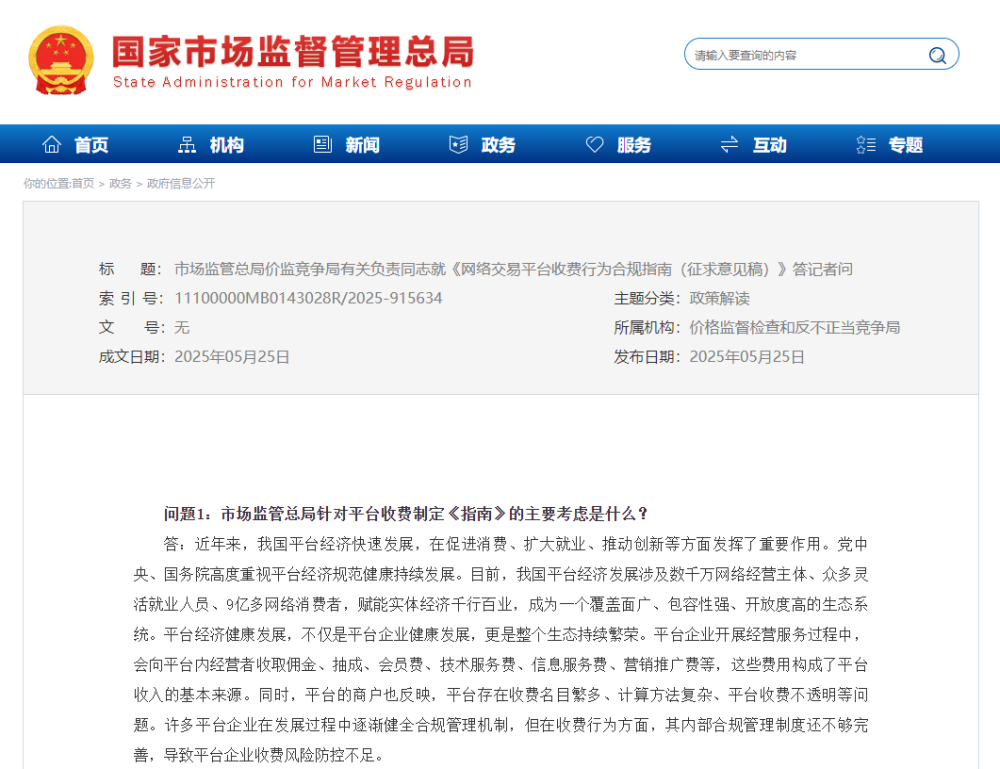Viewport: 1000px width, 769px height.
Task: Click the heading 问题1 about 《指南》
Action: point(406,514)
